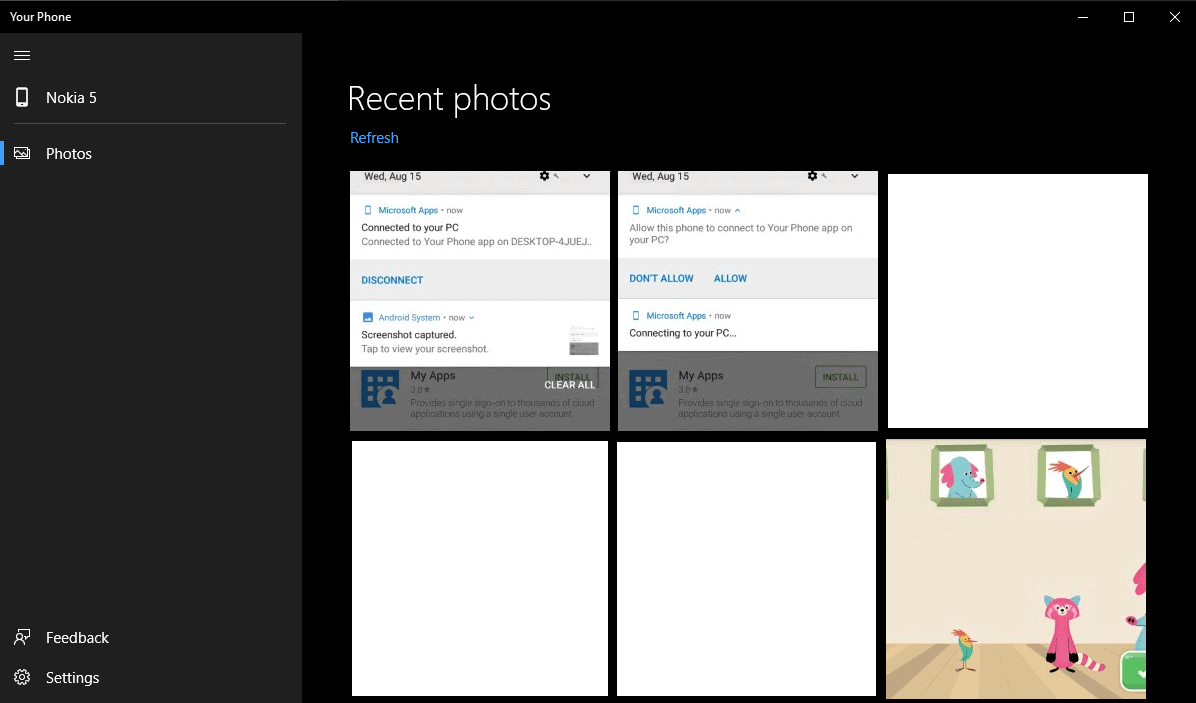Open the cartoon animals photo
The image size is (1196, 703).
pos(1016,568)
